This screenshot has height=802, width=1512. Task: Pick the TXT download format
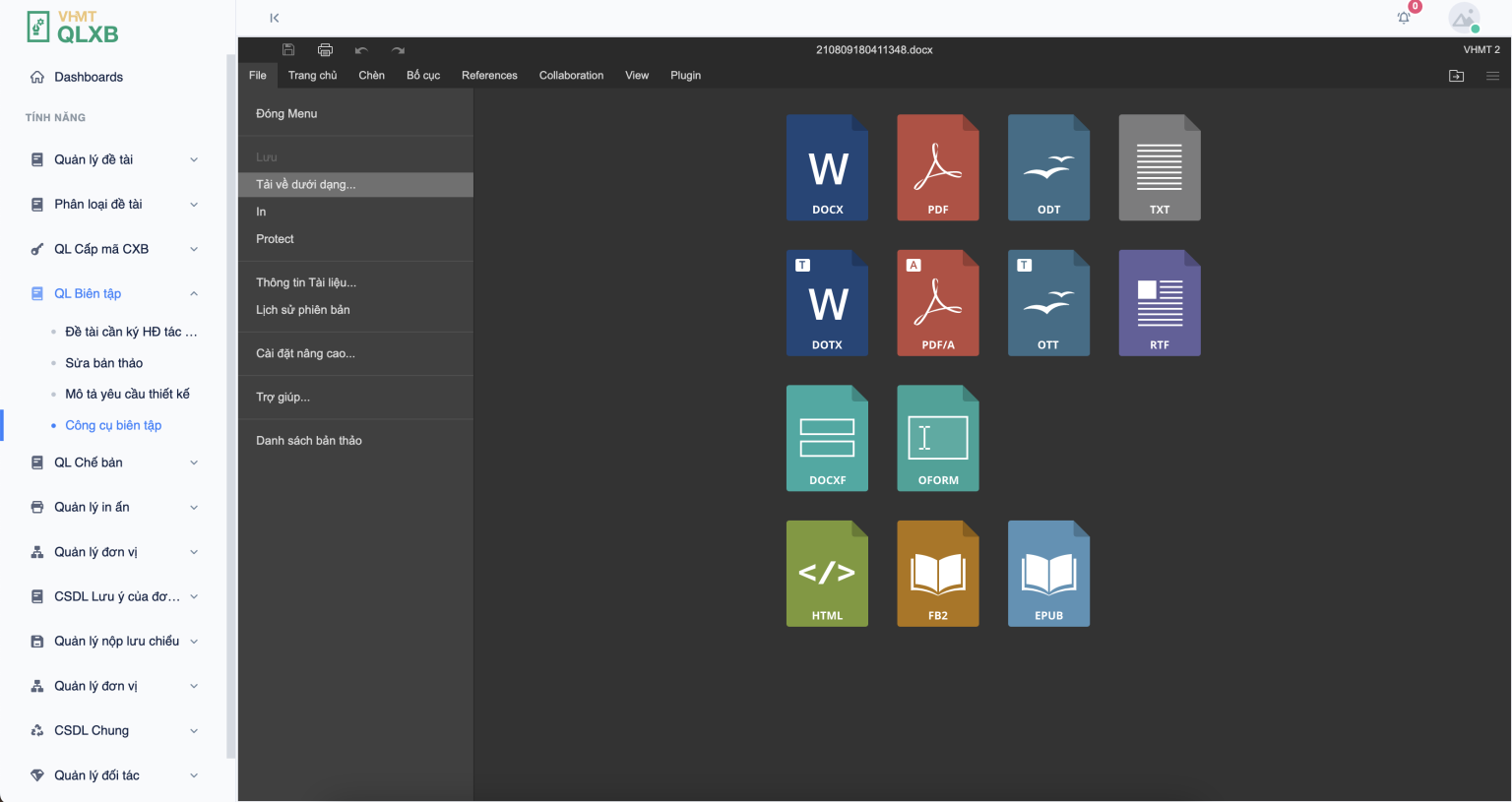click(1160, 167)
